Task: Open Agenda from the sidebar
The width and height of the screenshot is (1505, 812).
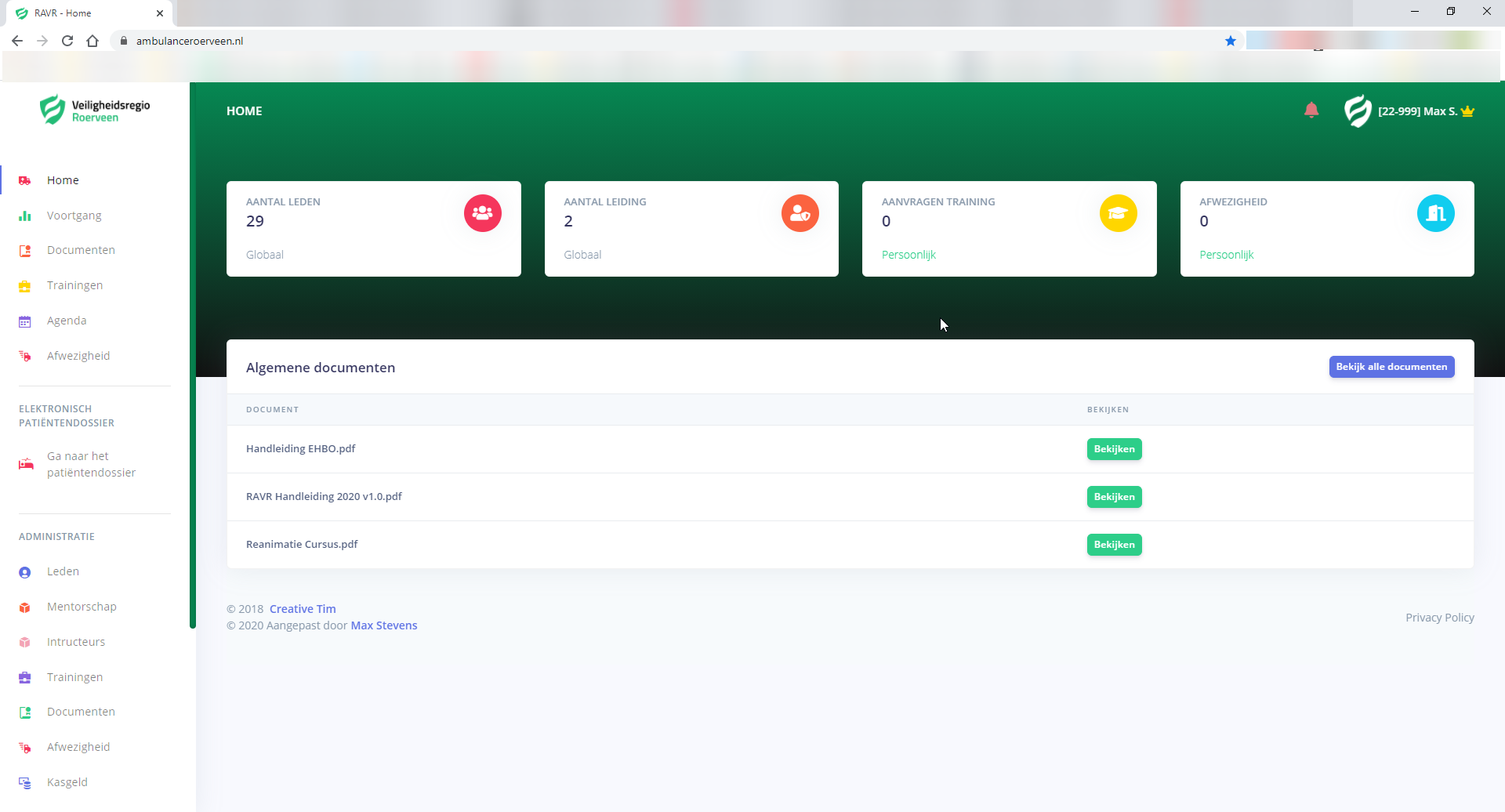Action: pyautogui.click(x=67, y=321)
